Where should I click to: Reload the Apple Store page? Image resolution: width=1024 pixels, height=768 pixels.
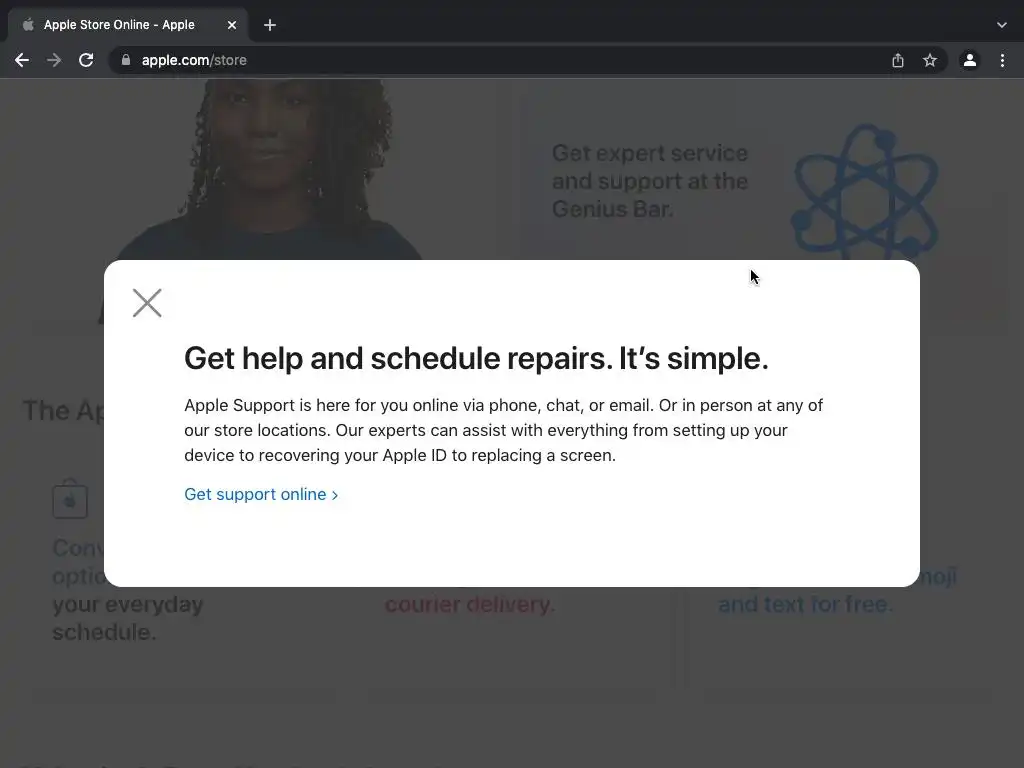pyautogui.click(x=86, y=60)
